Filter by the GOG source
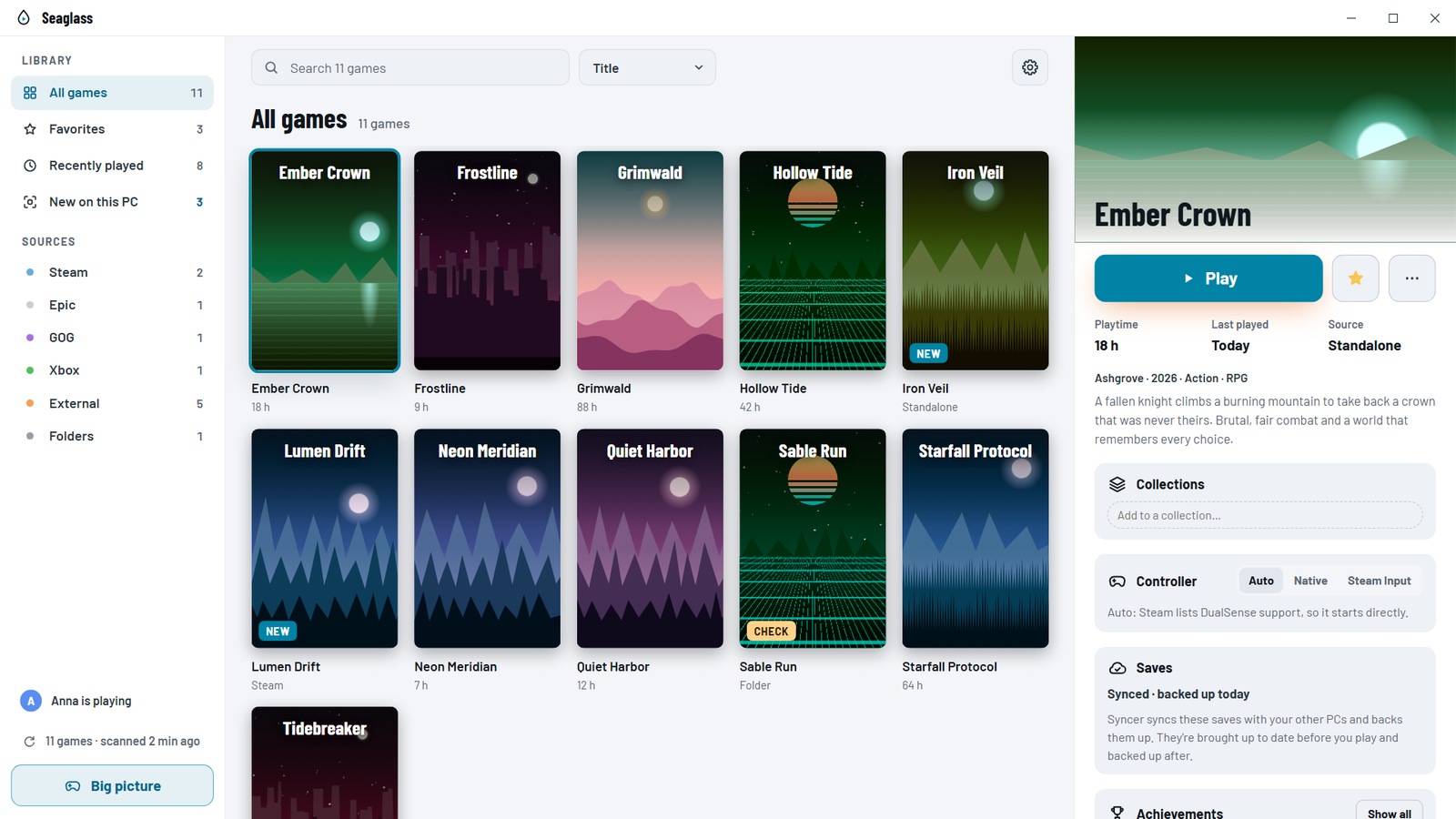The image size is (1456, 819). [112, 338]
